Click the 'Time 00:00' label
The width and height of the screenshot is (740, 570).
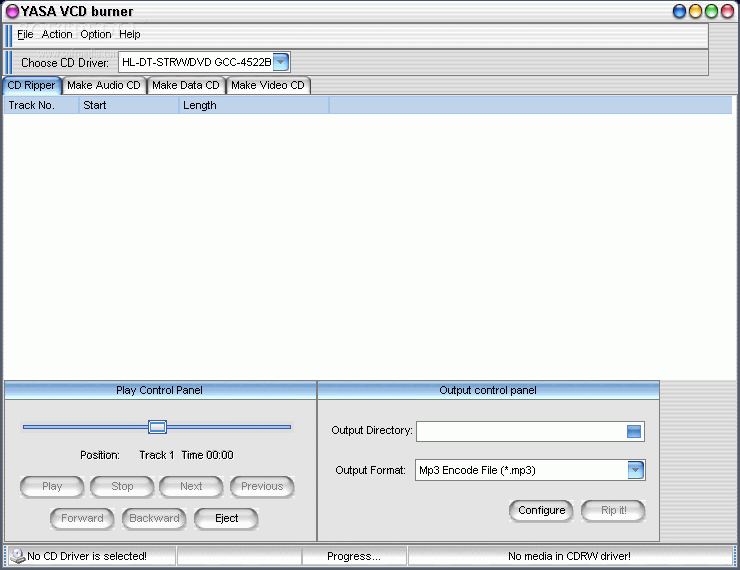point(207,455)
